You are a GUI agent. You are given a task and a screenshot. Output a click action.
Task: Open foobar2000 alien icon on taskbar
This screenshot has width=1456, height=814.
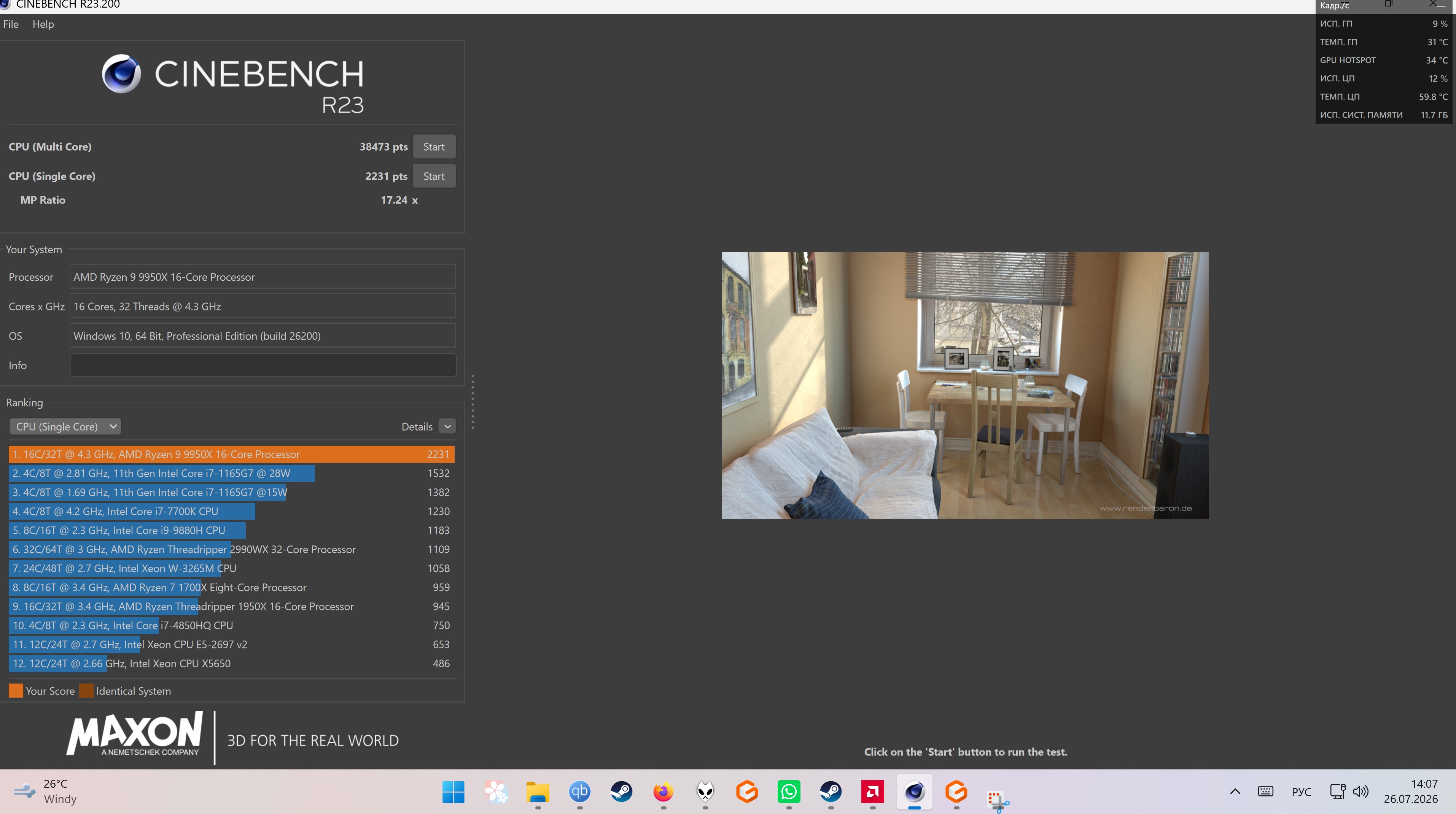[x=705, y=792]
